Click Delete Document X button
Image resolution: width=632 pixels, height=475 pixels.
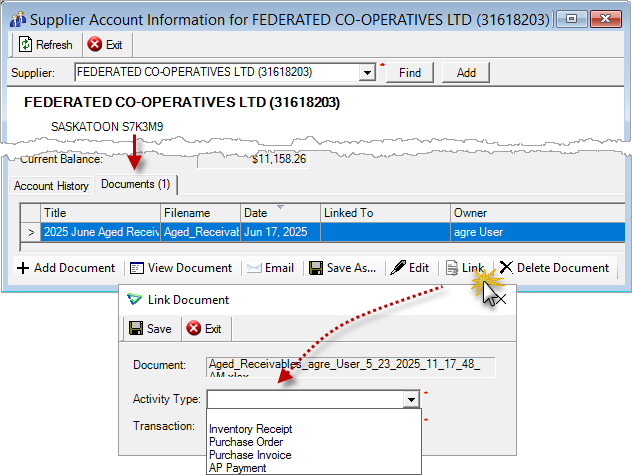point(554,268)
